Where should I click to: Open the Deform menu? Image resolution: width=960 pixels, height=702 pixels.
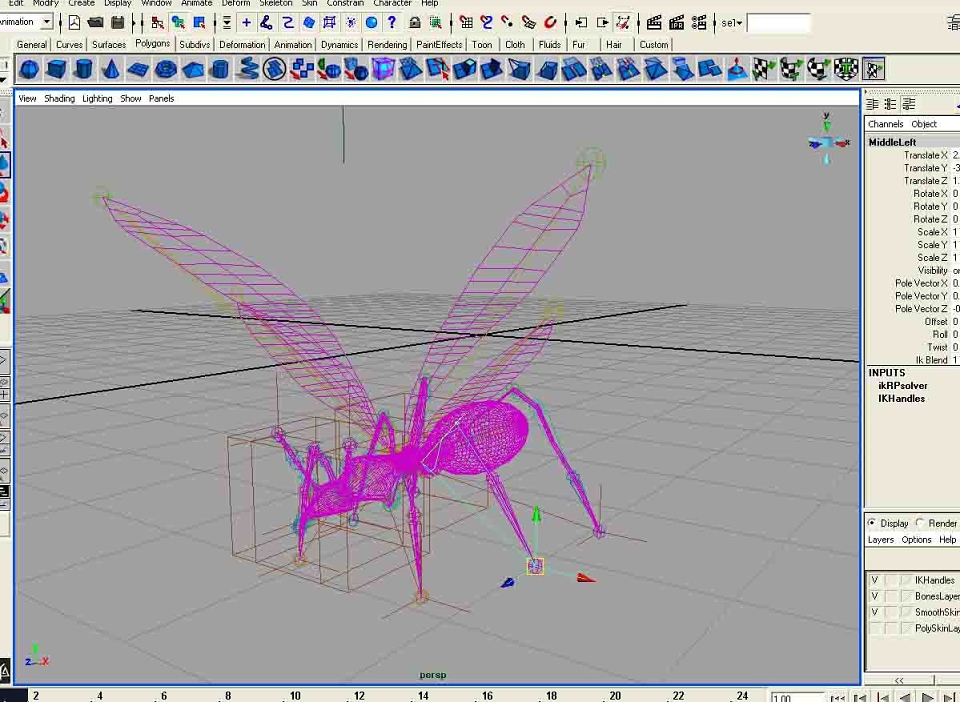(236, 3)
